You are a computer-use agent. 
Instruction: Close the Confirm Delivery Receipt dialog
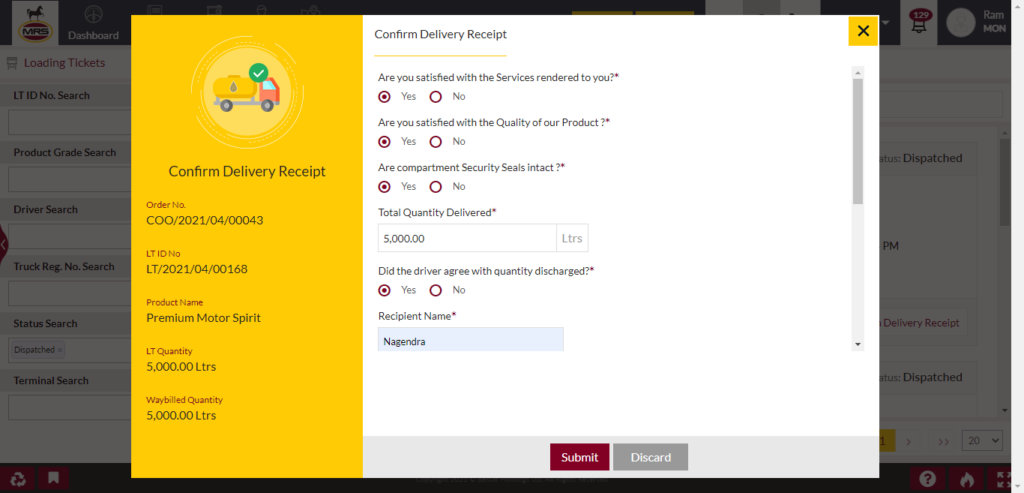[x=863, y=31]
